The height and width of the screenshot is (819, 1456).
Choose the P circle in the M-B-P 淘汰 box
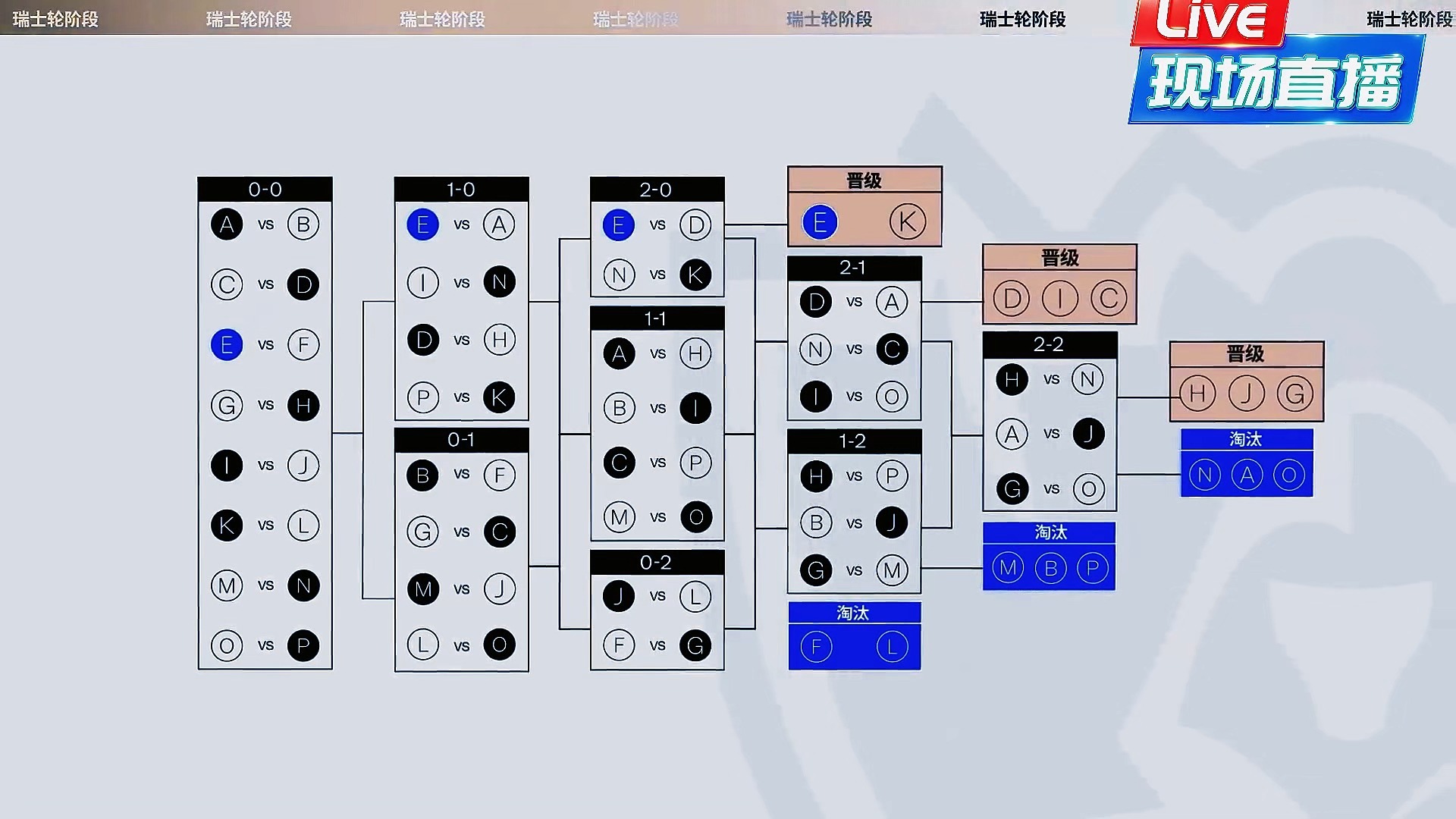(1093, 568)
